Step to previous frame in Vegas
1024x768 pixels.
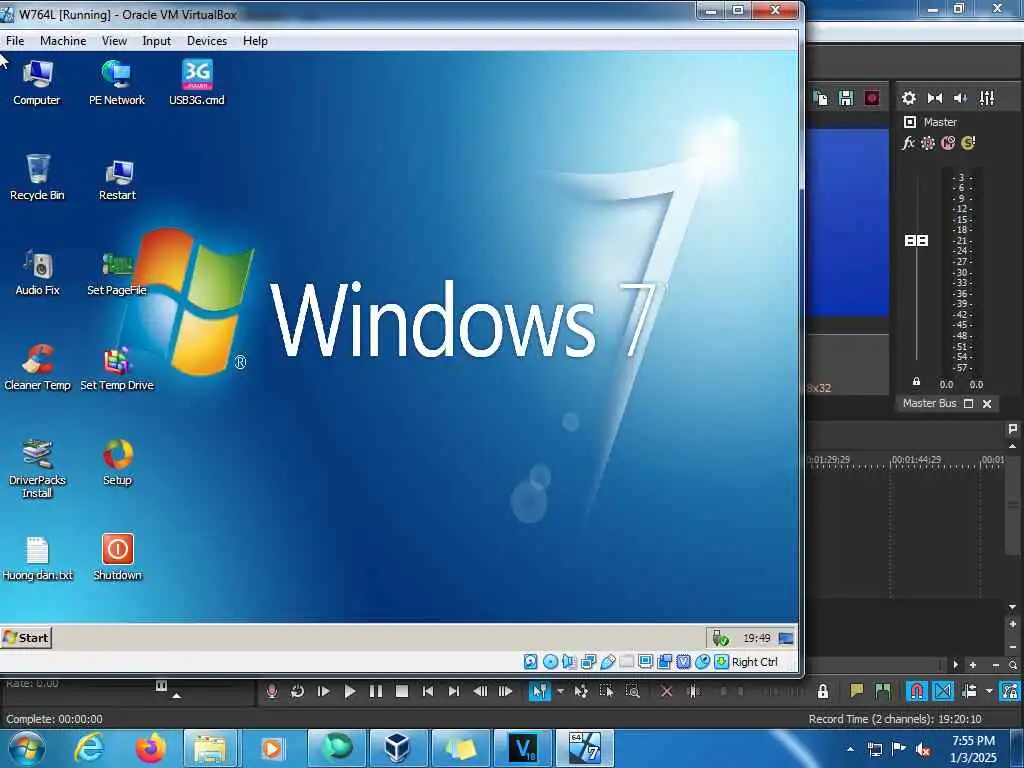tap(480, 691)
